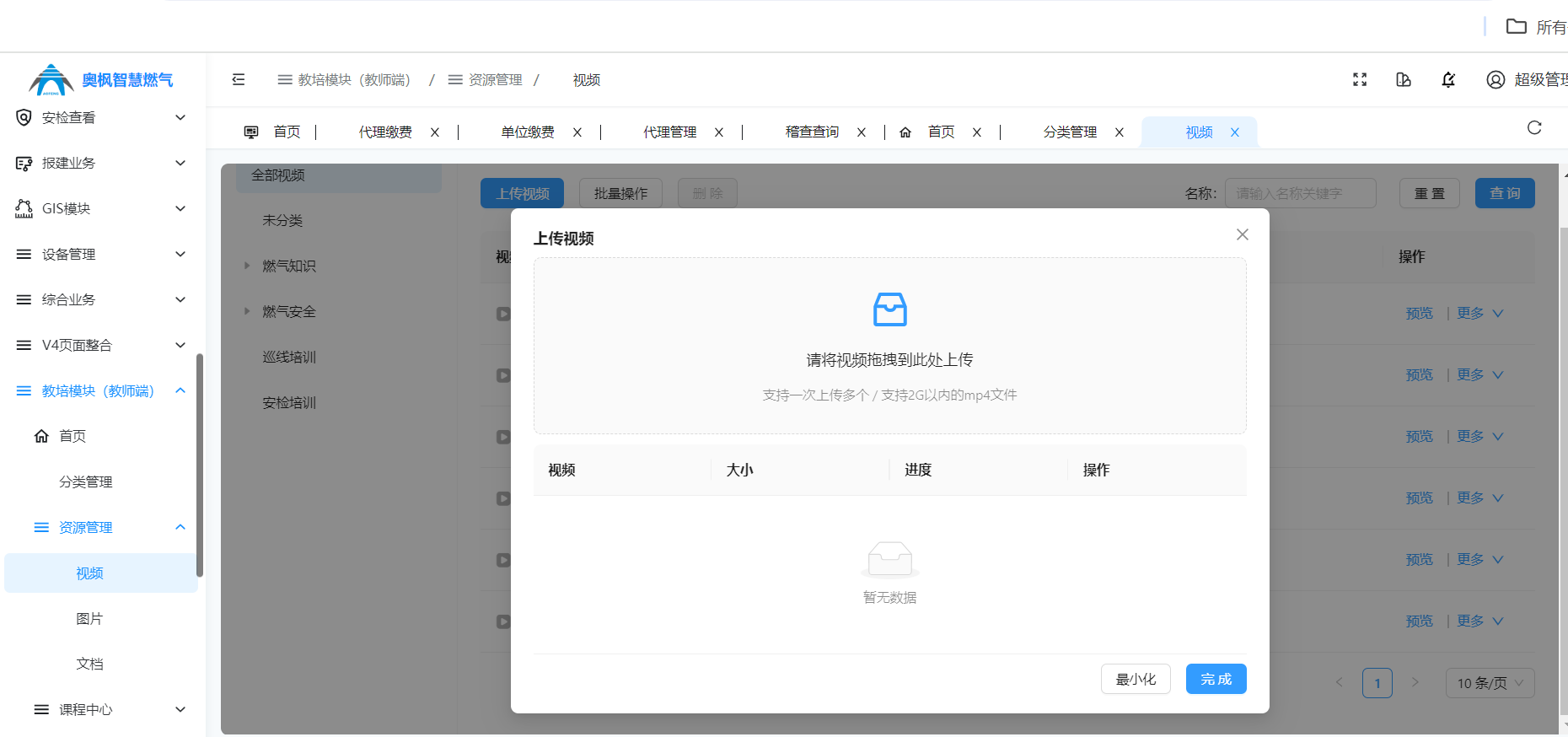Click the home icon beside sidebar 首页

point(41,436)
